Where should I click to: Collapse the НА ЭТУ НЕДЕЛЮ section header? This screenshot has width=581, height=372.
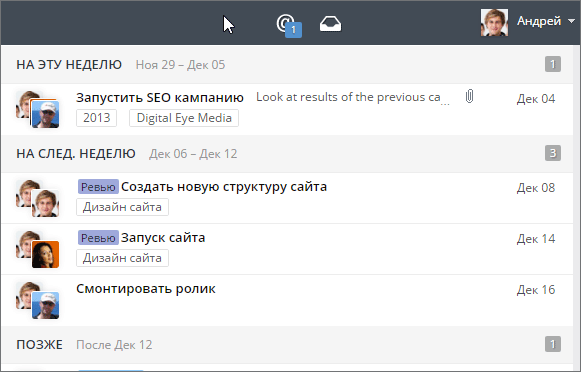[69, 64]
